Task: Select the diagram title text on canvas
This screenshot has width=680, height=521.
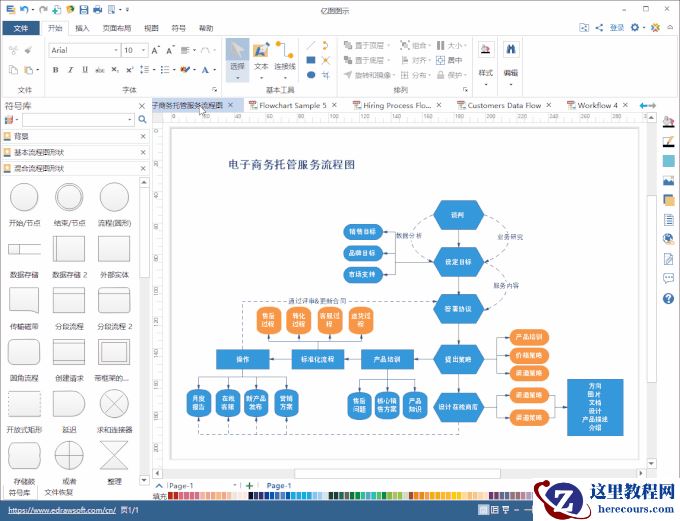Action: 291,165
